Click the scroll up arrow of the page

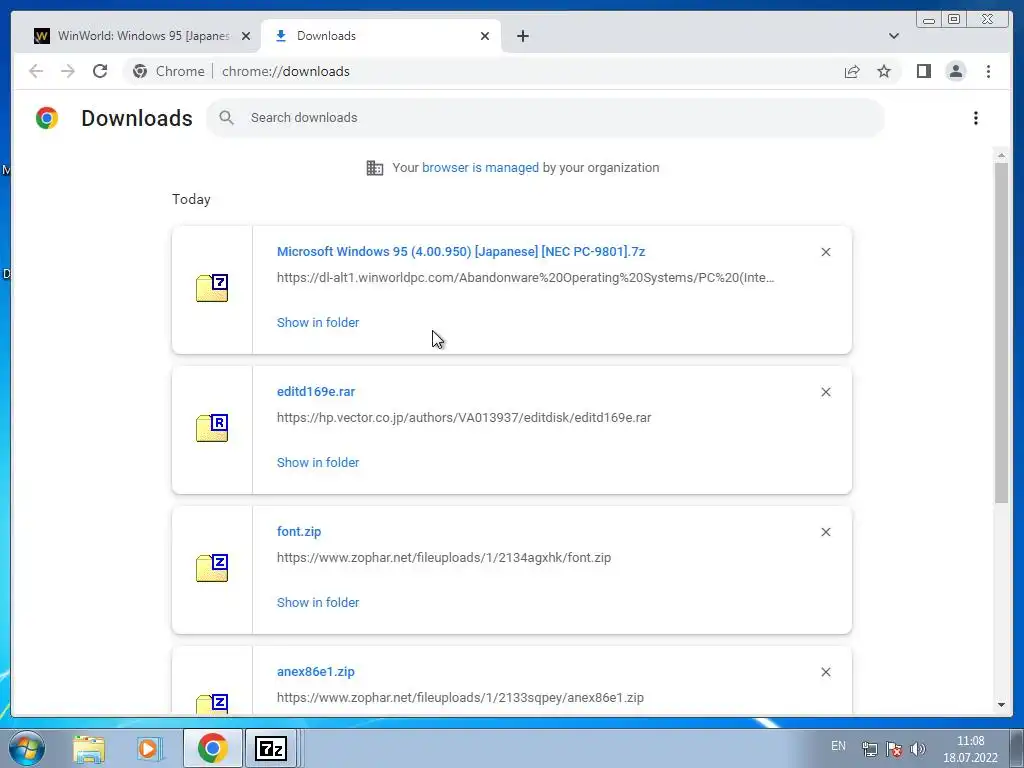pos(1001,155)
